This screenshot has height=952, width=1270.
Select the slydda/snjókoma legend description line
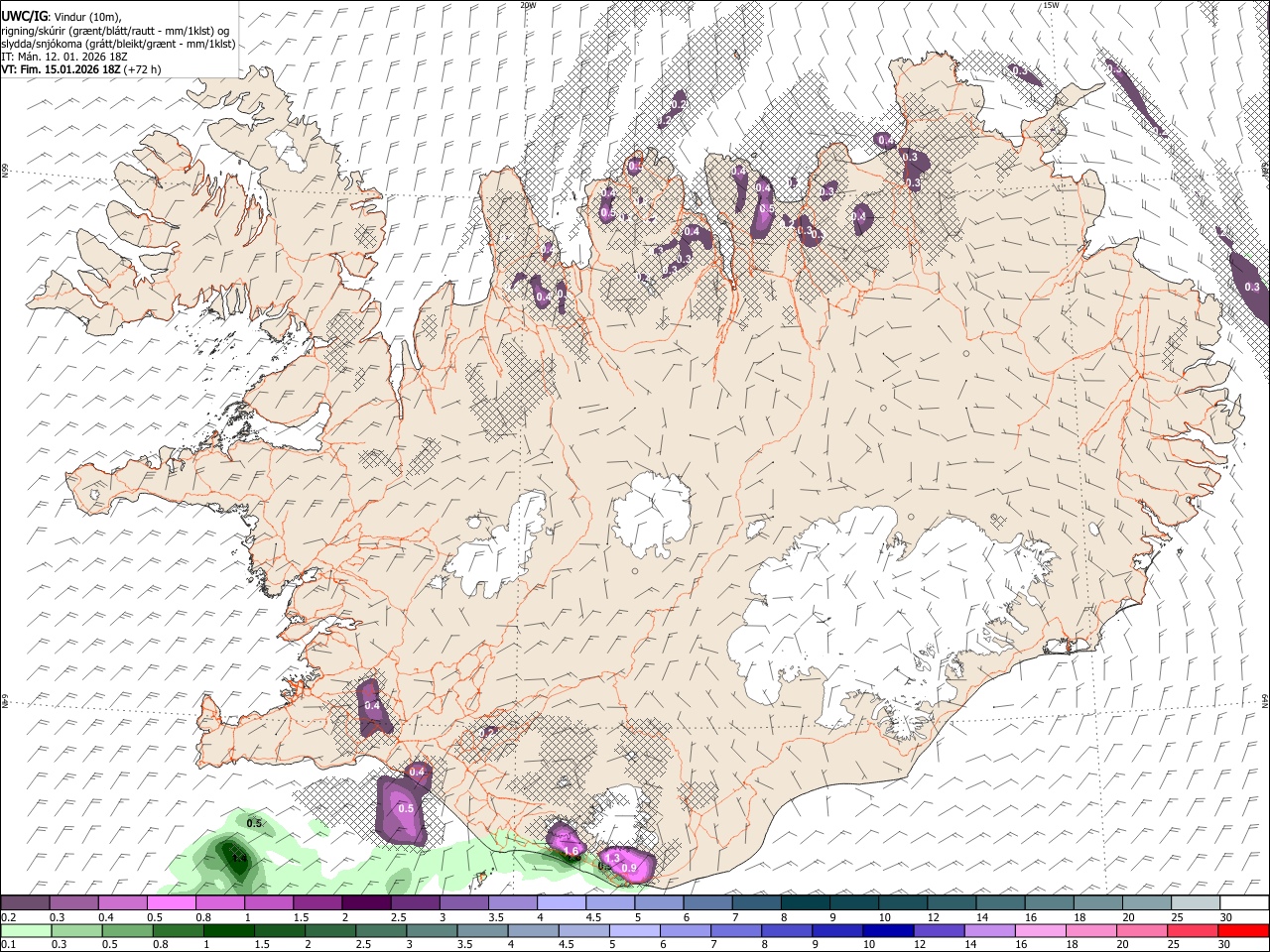pyautogui.click(x=117, y=44)
